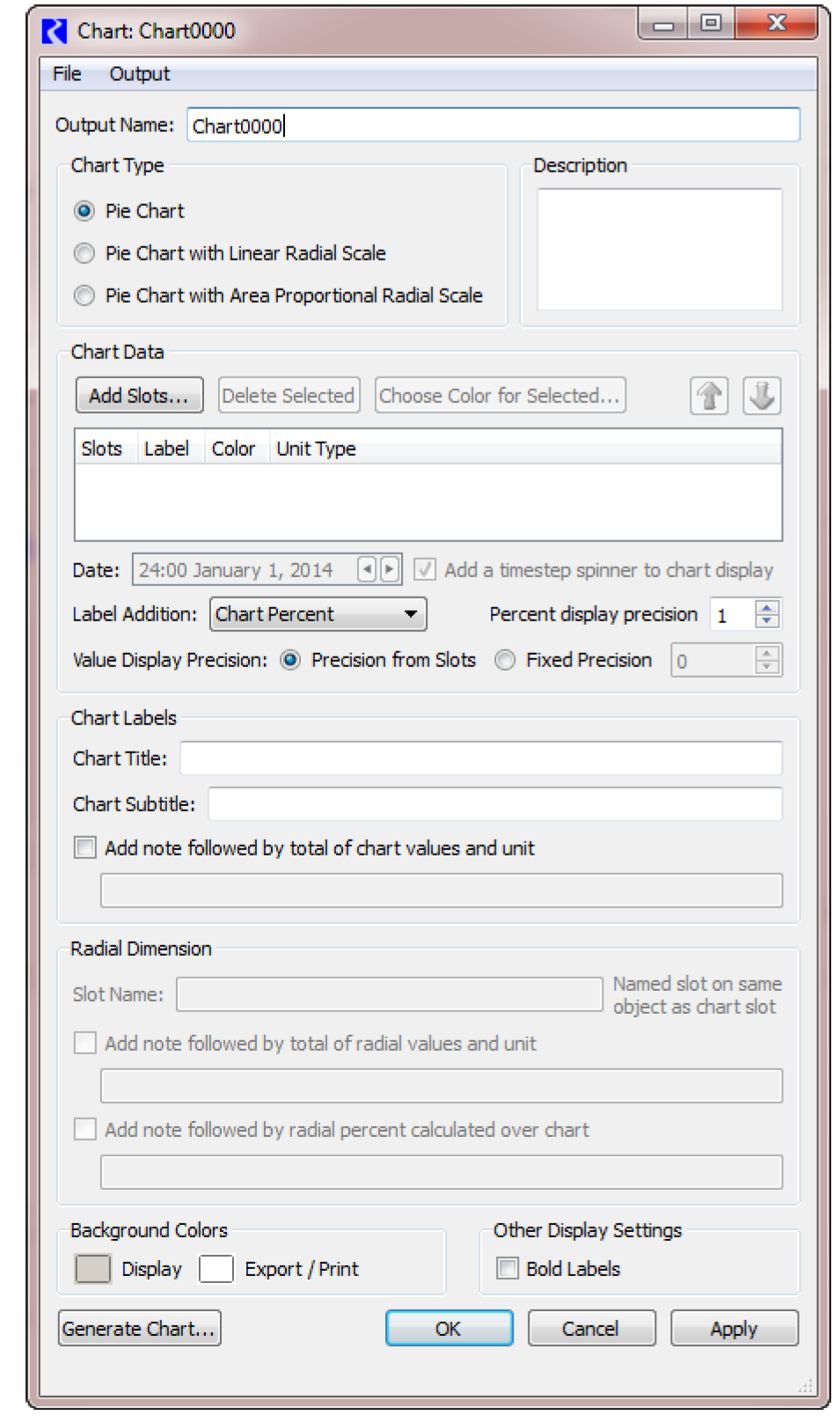Click the RiverWare icon in title bar

click(x=55, y=31)
